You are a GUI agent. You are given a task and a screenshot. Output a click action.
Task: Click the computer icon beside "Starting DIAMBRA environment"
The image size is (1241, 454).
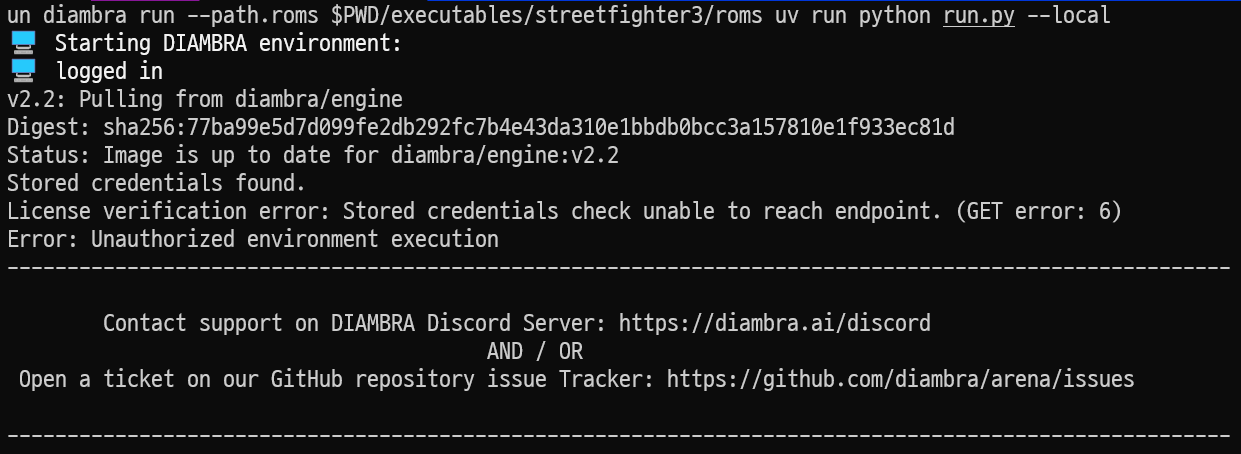pyautogui.click(x=23, y=43)
